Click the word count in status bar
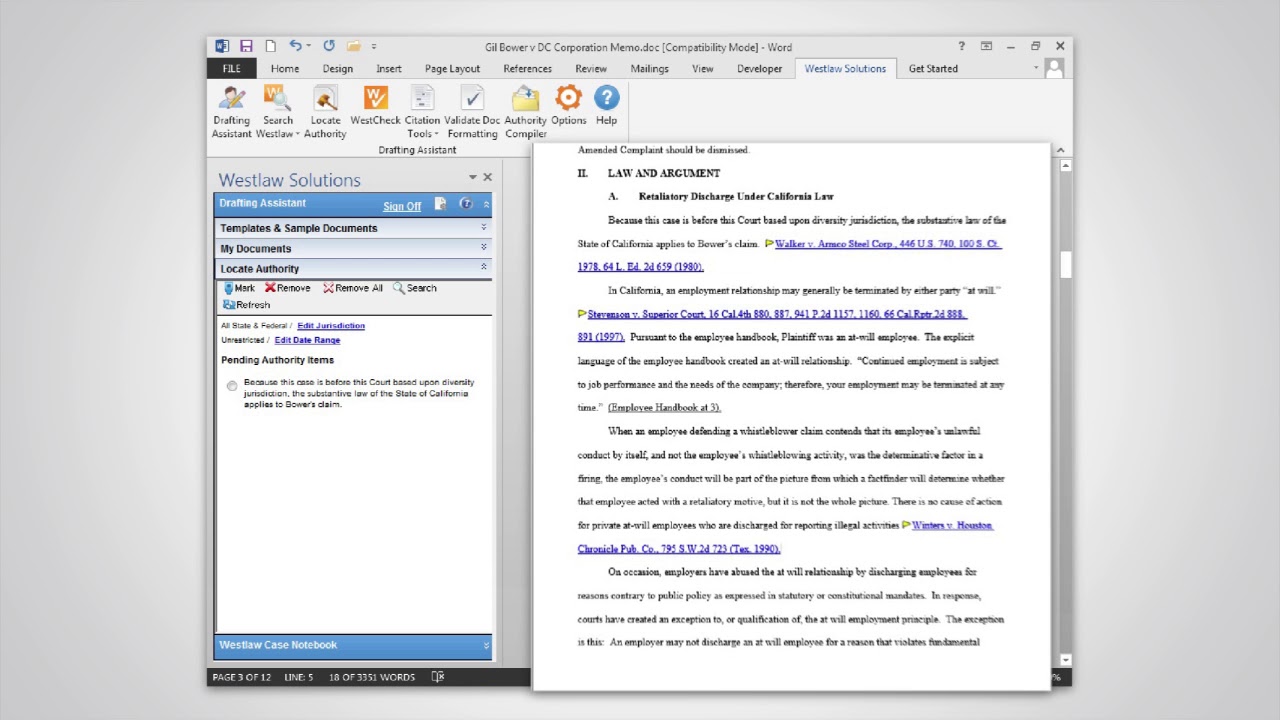 click(x=371, y=677)
